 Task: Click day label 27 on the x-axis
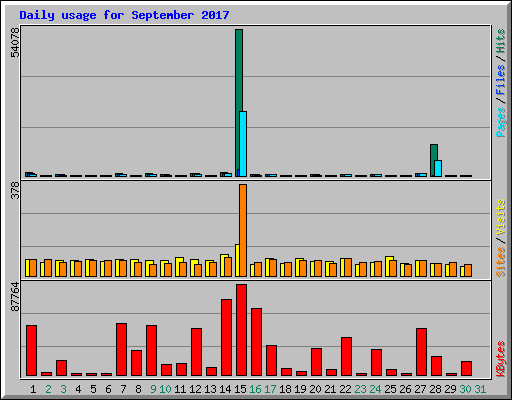click(420, 389)
